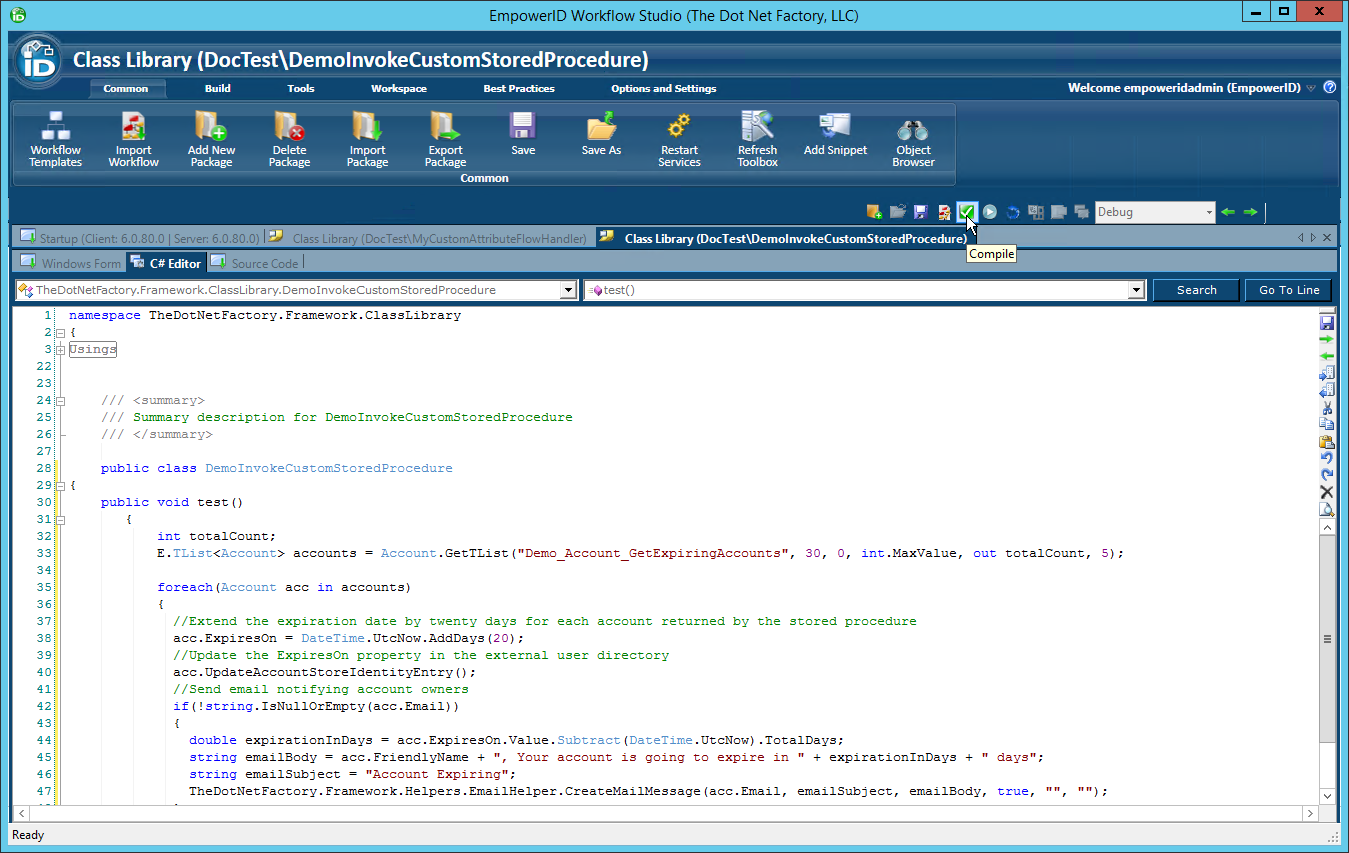Open the namespace navigation dropdown
1349x853 pixels.
(568, 289)
